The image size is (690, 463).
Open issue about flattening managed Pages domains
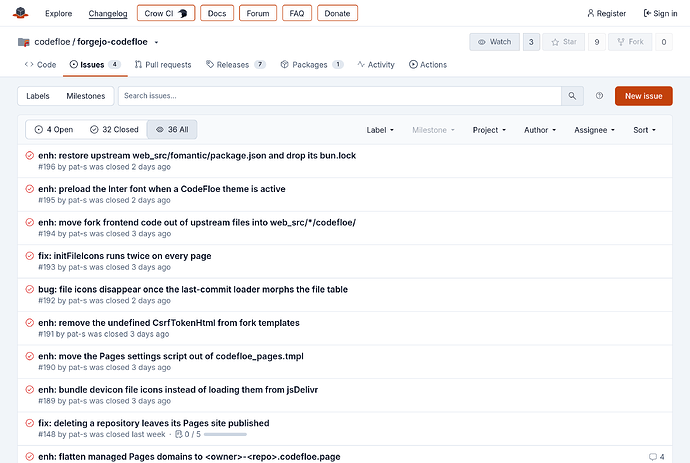click(x=189, y=457)
